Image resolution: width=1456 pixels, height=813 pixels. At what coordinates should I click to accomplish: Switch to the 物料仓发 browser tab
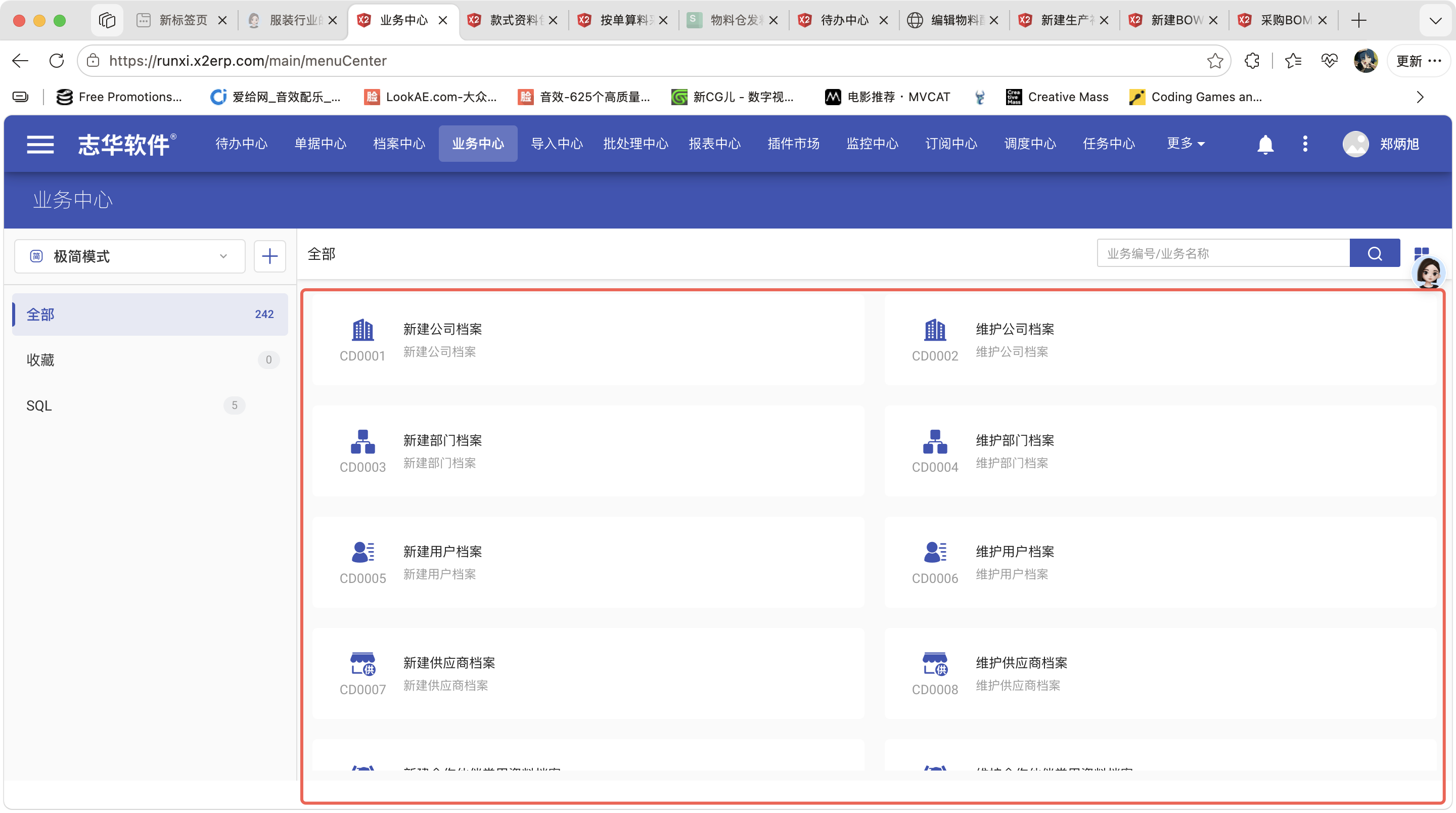click(x=734, y=20)
